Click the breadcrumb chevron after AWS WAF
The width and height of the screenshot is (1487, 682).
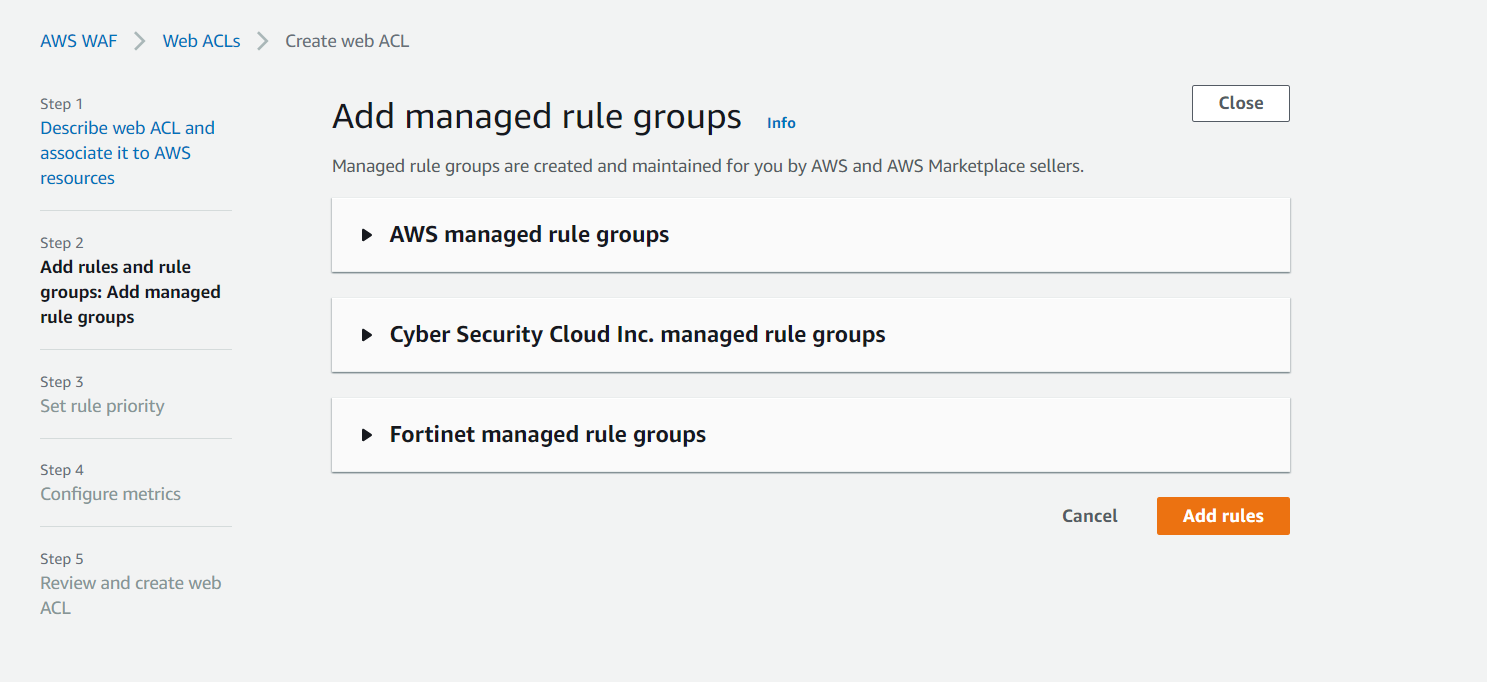140,41
